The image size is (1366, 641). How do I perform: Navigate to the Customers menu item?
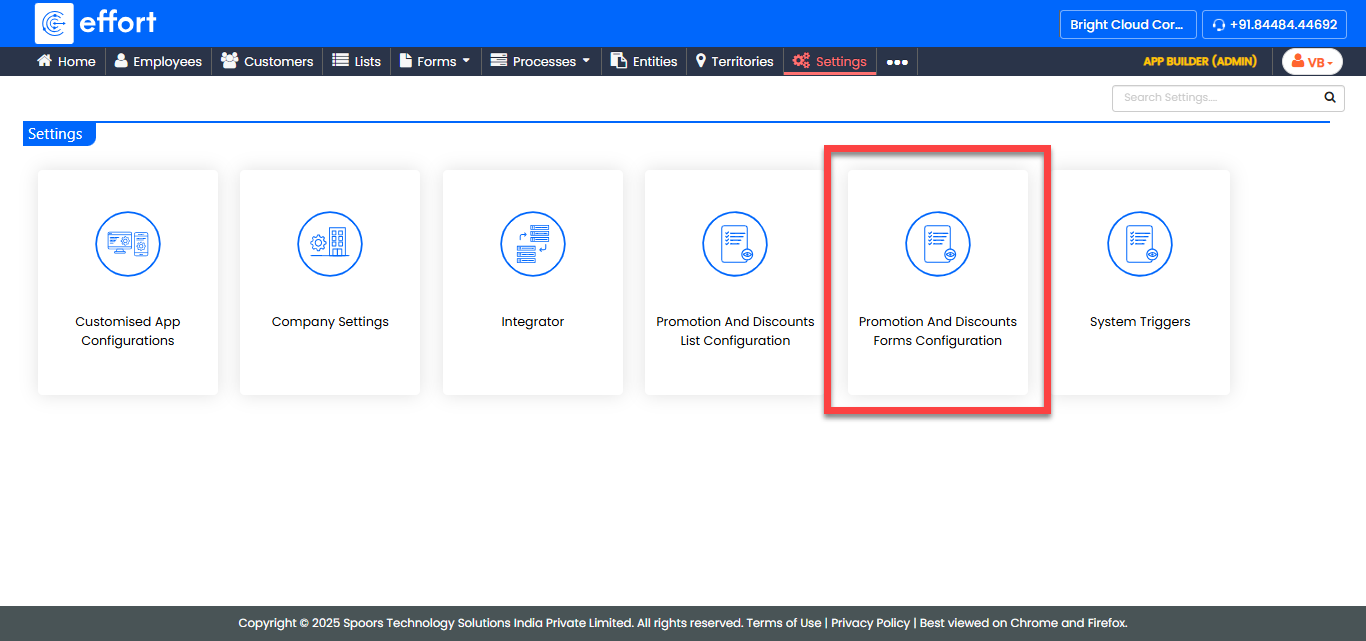[267, 61]
